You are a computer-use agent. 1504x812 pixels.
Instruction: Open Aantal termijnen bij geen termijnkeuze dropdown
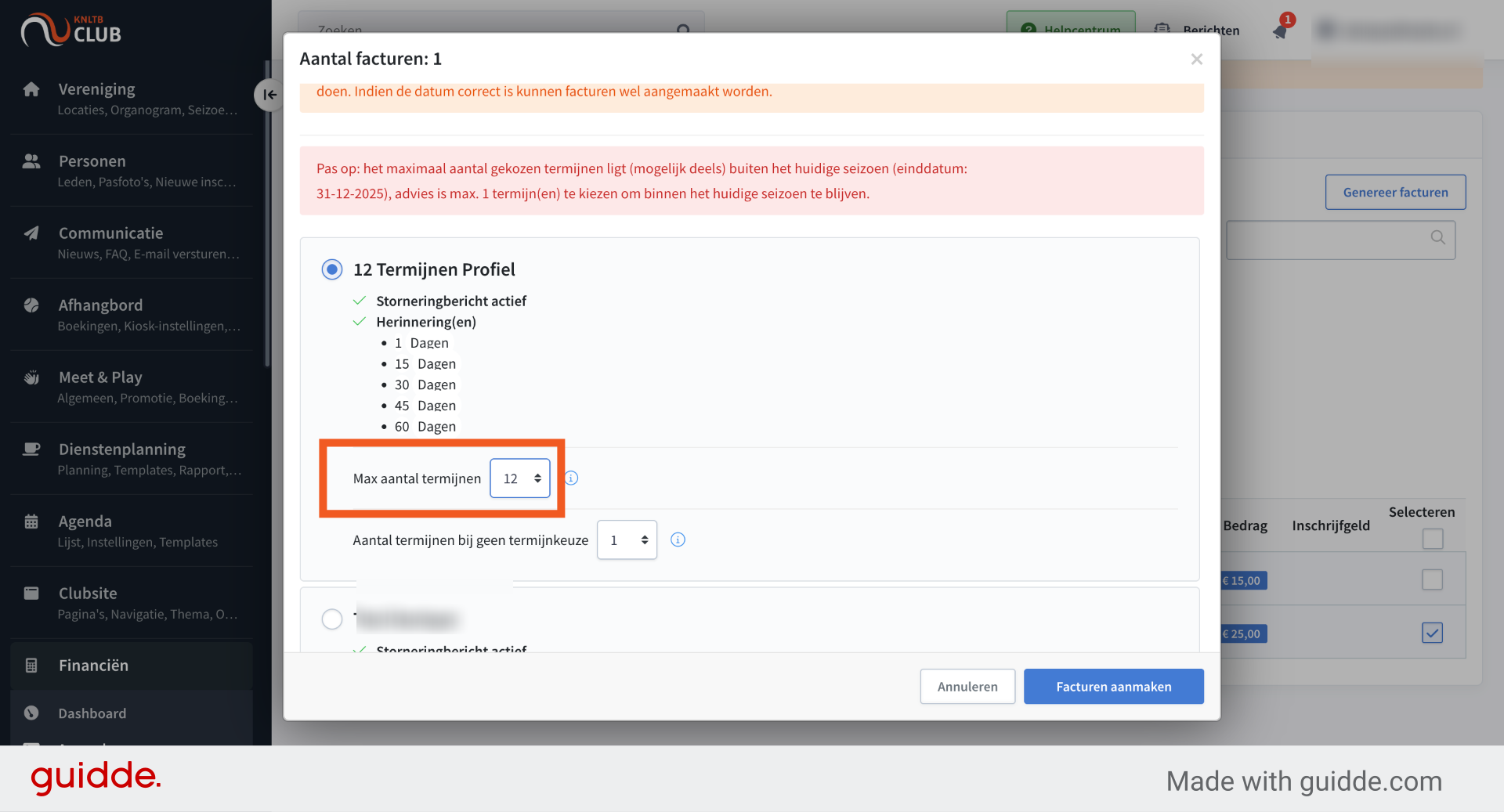click(627, 540)
